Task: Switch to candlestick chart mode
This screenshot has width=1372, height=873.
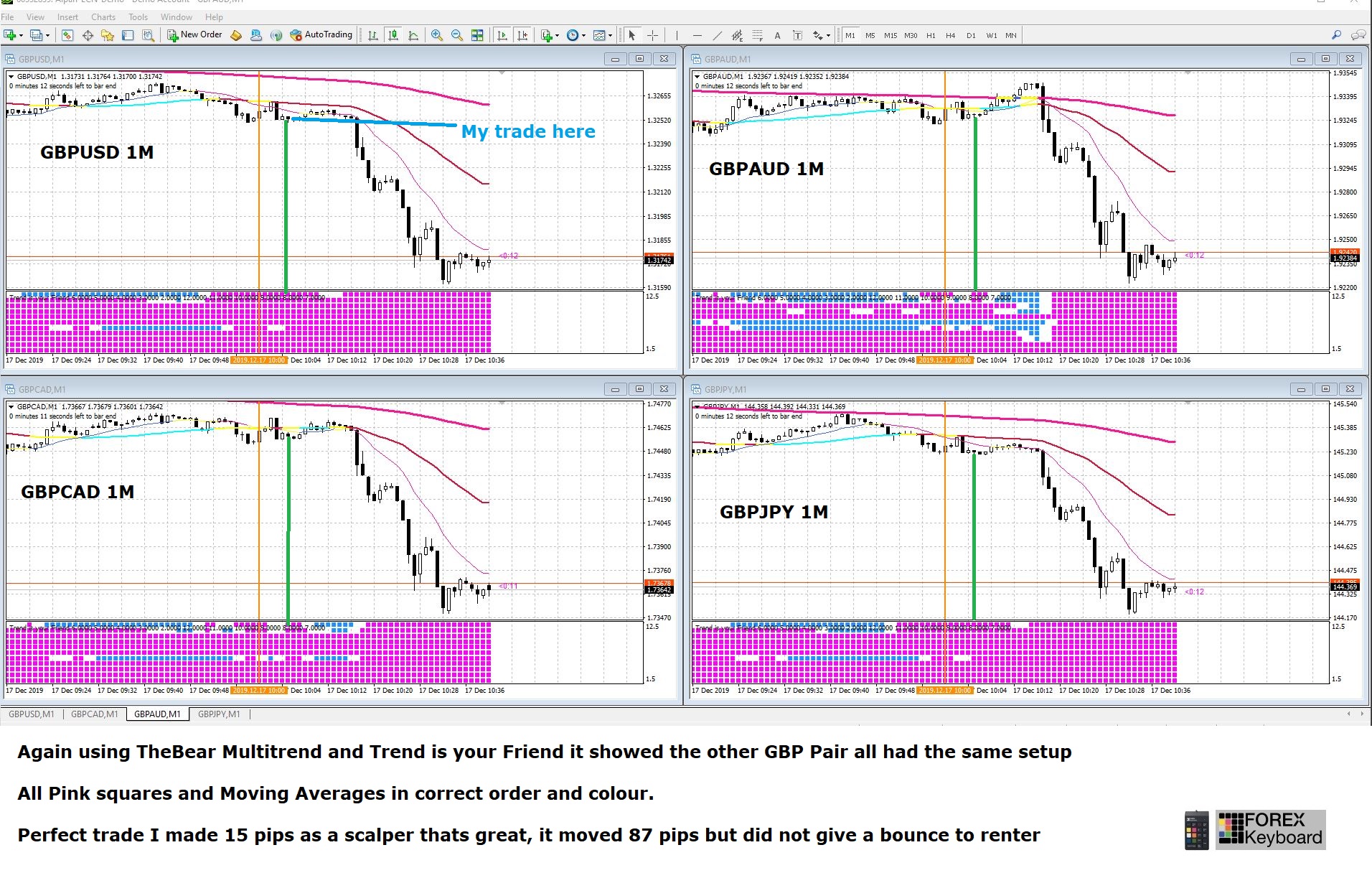Action: point(393,35)
